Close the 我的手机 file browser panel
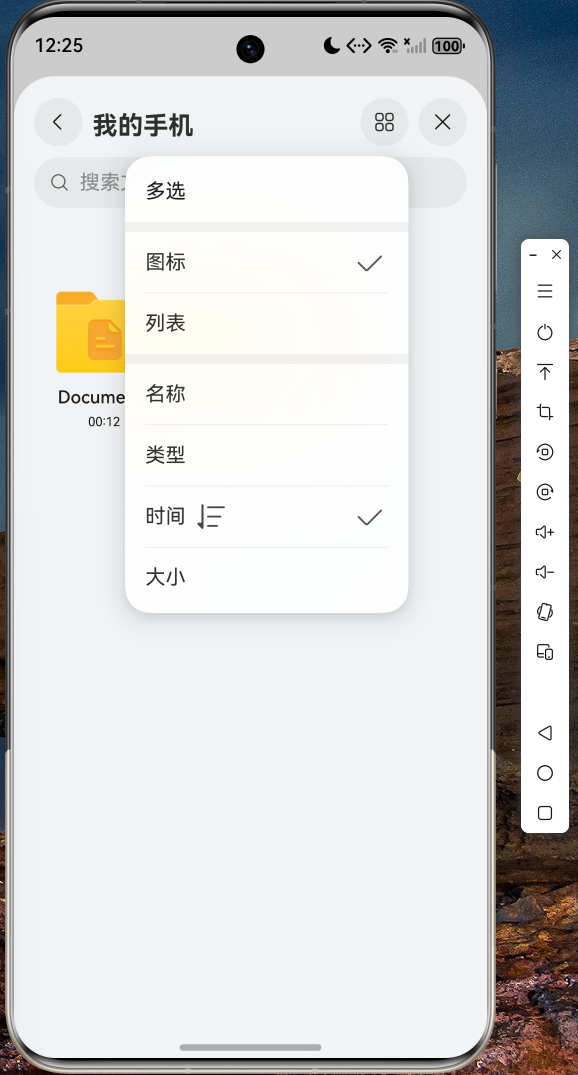 pyautogui.click(x=443, y=123)
